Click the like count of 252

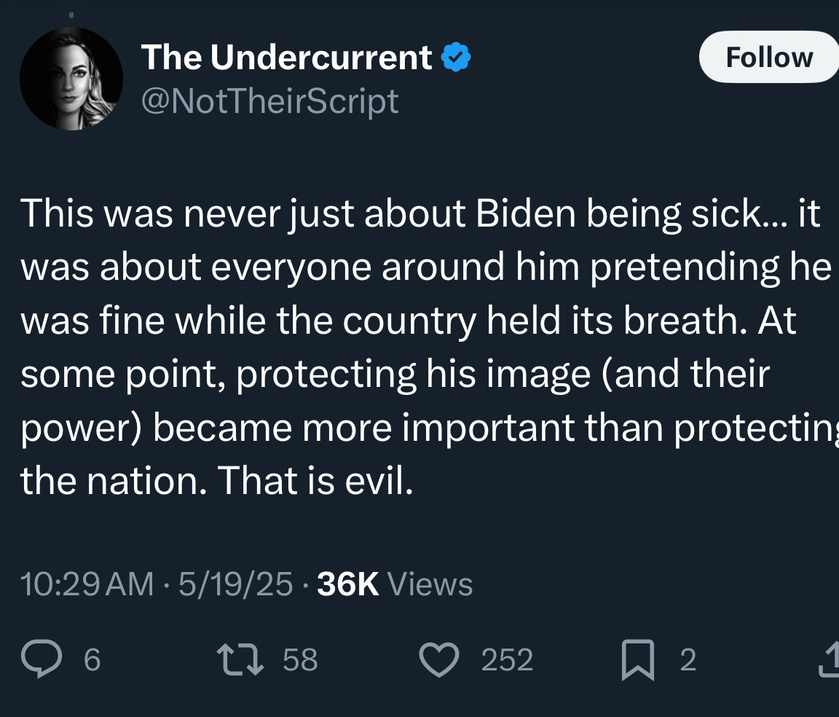tap(507, 660)
